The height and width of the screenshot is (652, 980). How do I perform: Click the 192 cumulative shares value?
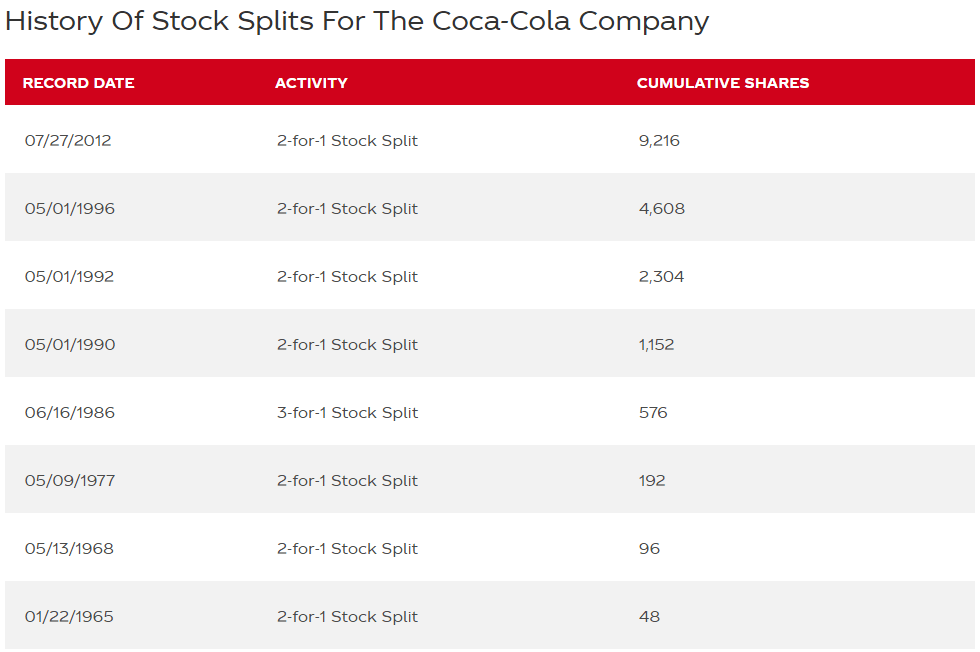point(652,481)
